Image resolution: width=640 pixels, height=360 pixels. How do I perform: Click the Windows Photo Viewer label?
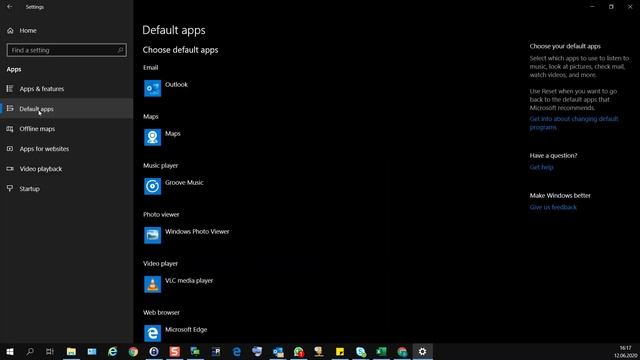197,231
